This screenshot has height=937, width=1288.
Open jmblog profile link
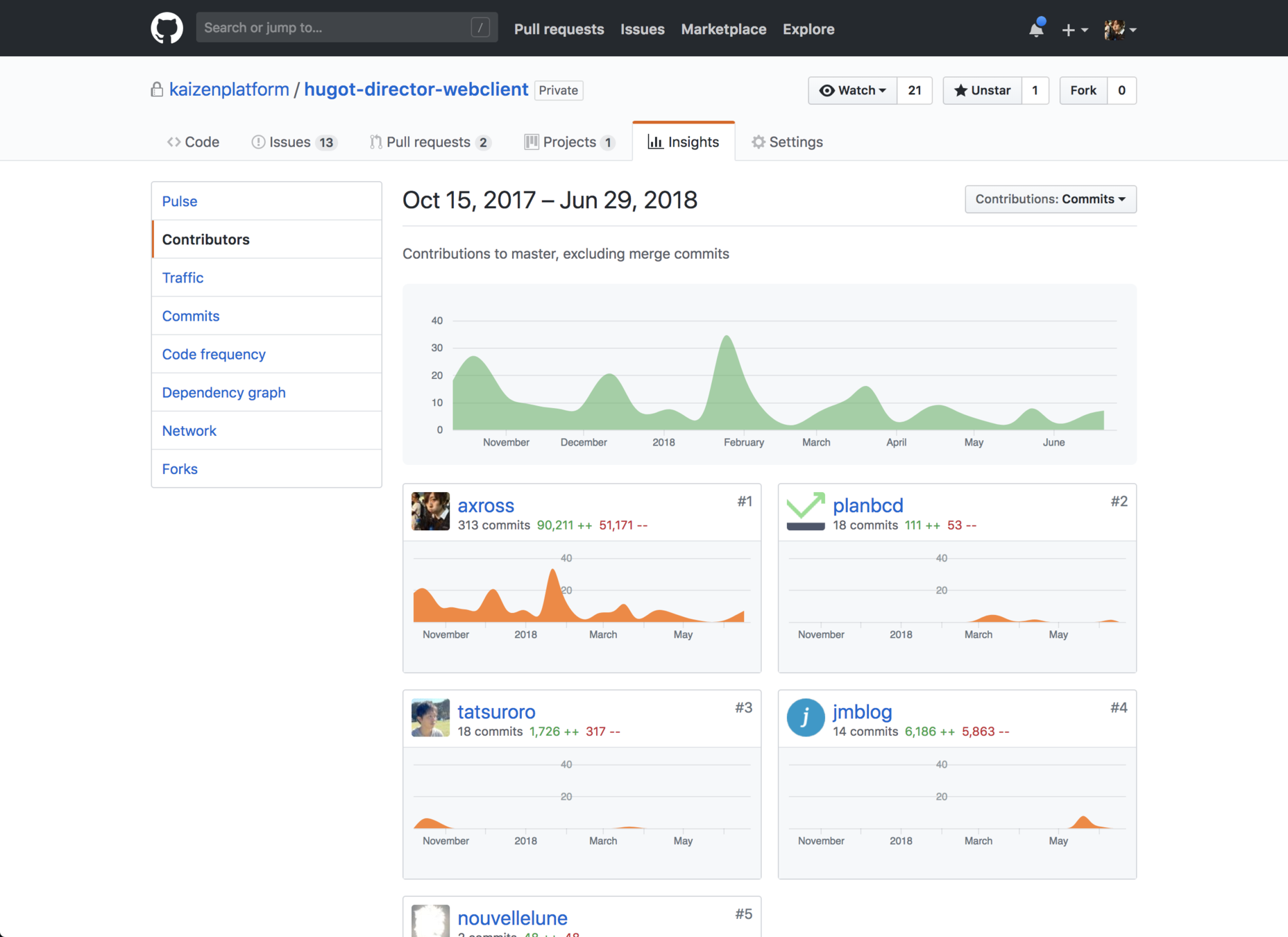863,711
